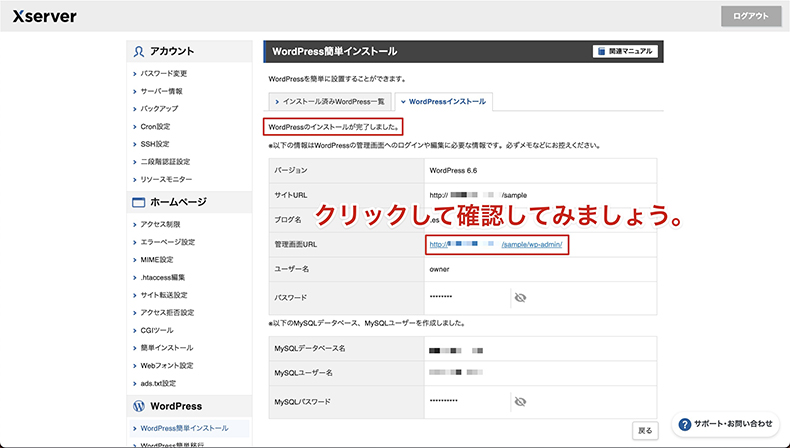The width and height of the screenshot is (790, 448).
Task: Open バックアップ in sidebar
Action: click(x=159, y=109)
